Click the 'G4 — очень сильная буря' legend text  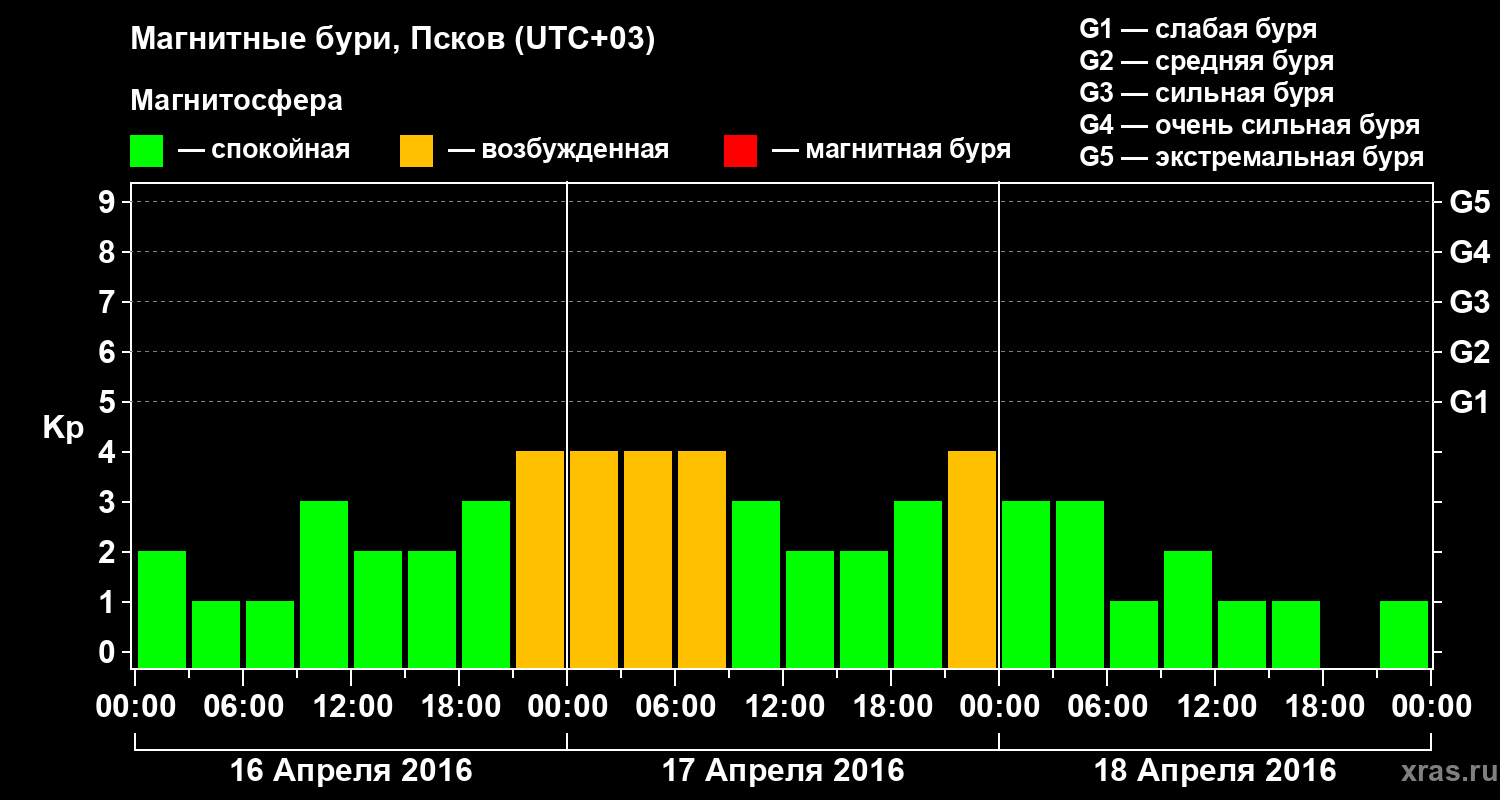click(1250, 125)
